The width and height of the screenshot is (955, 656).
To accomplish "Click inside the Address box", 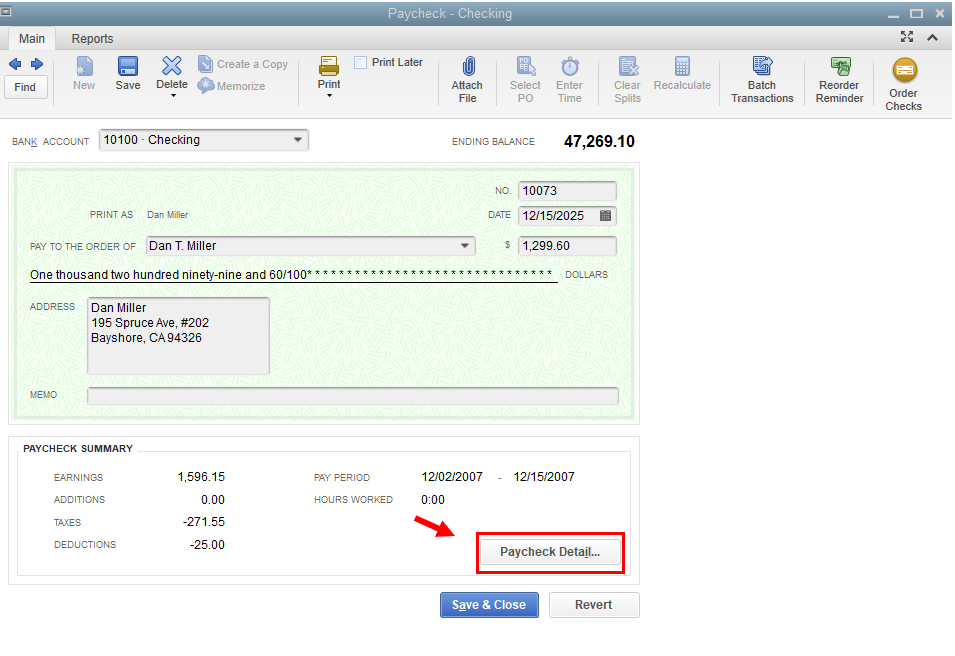I will point(178,336).
